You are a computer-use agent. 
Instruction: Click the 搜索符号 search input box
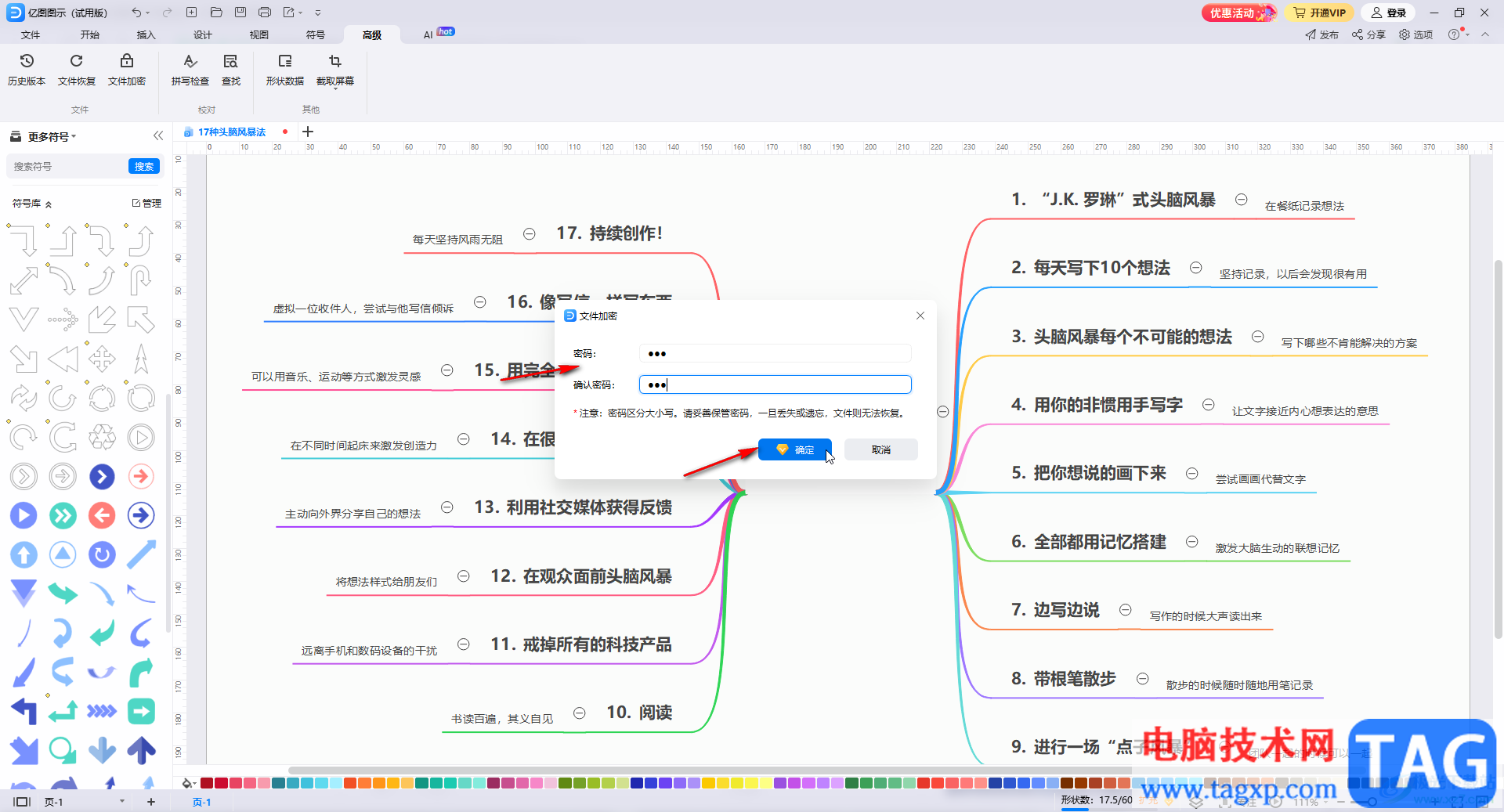[67, 166]
